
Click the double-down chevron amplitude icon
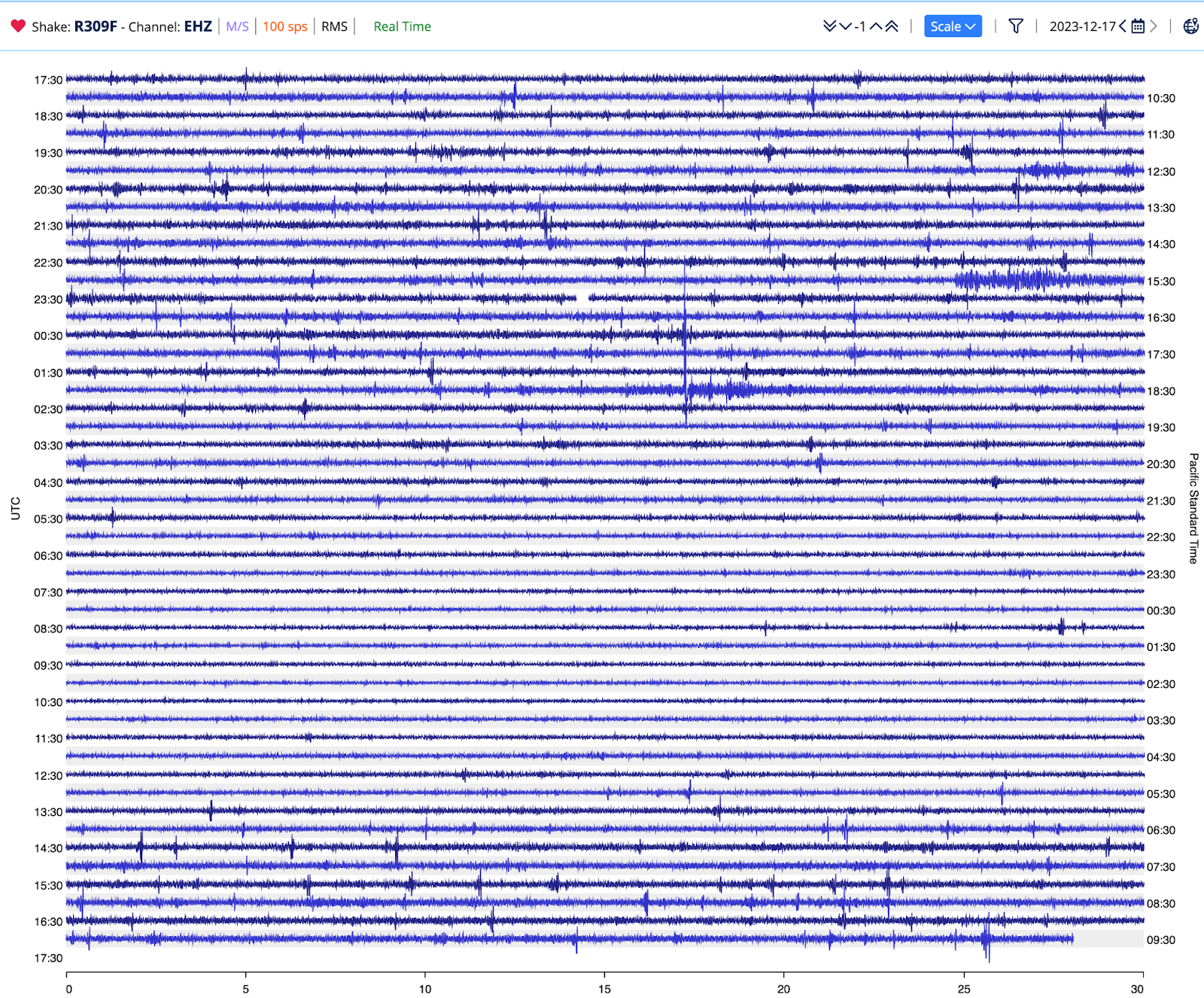(x=829, y=26)
